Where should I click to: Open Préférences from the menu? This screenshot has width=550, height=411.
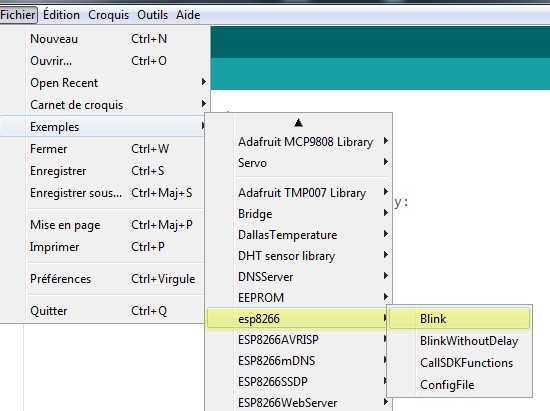tap(103, 279)
